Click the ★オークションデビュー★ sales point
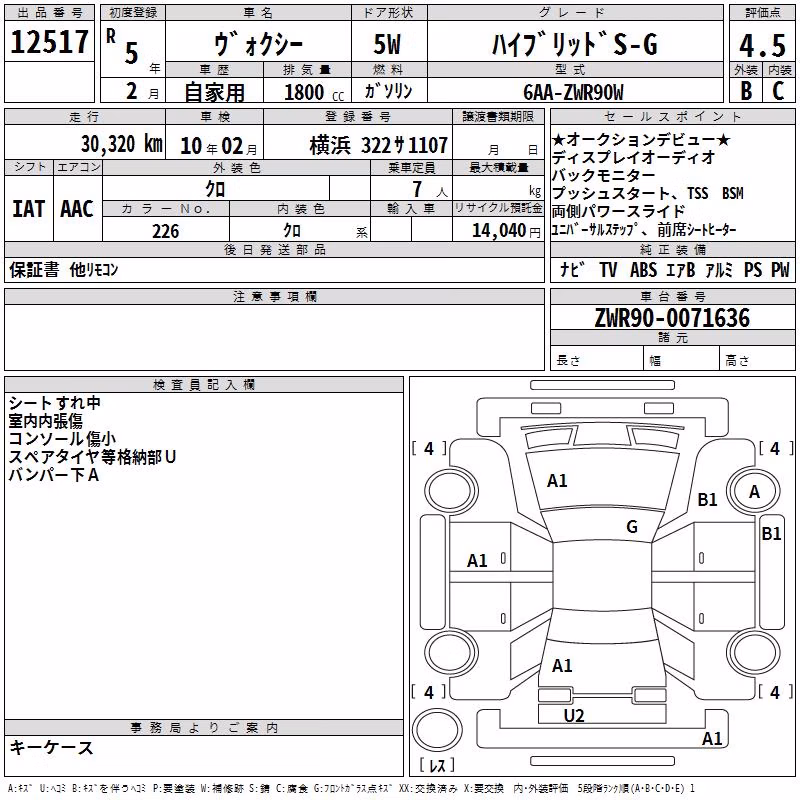This screenshot has height=800, width=800. point(641,139)
